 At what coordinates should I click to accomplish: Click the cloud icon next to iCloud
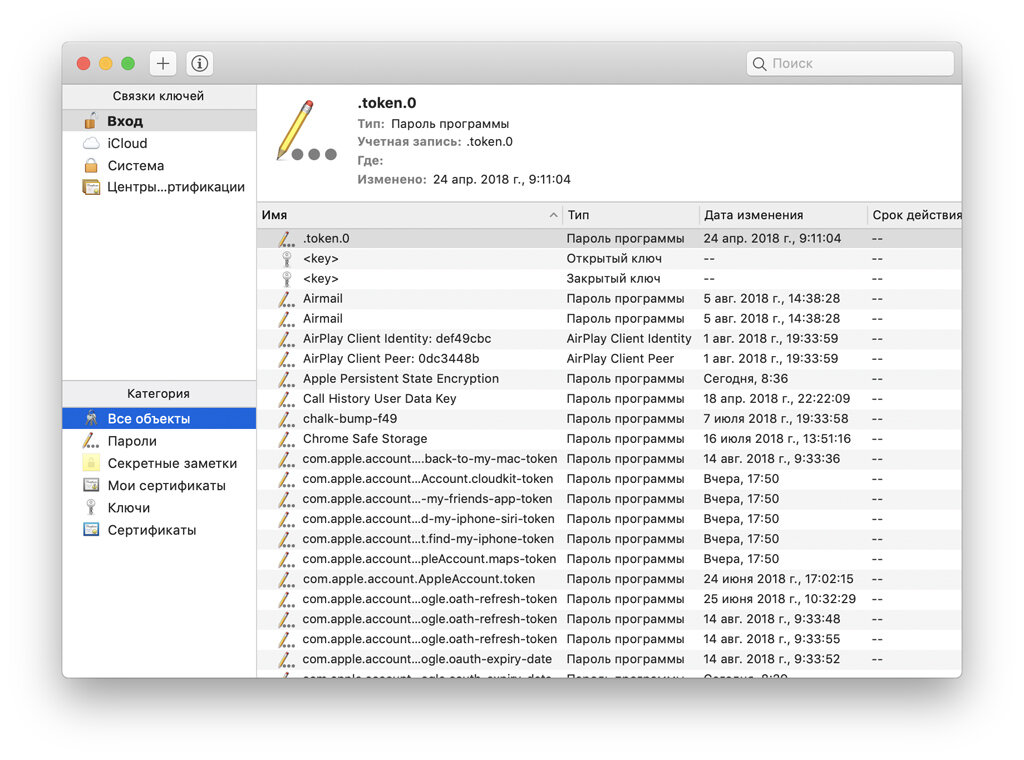tap(91, 143)
